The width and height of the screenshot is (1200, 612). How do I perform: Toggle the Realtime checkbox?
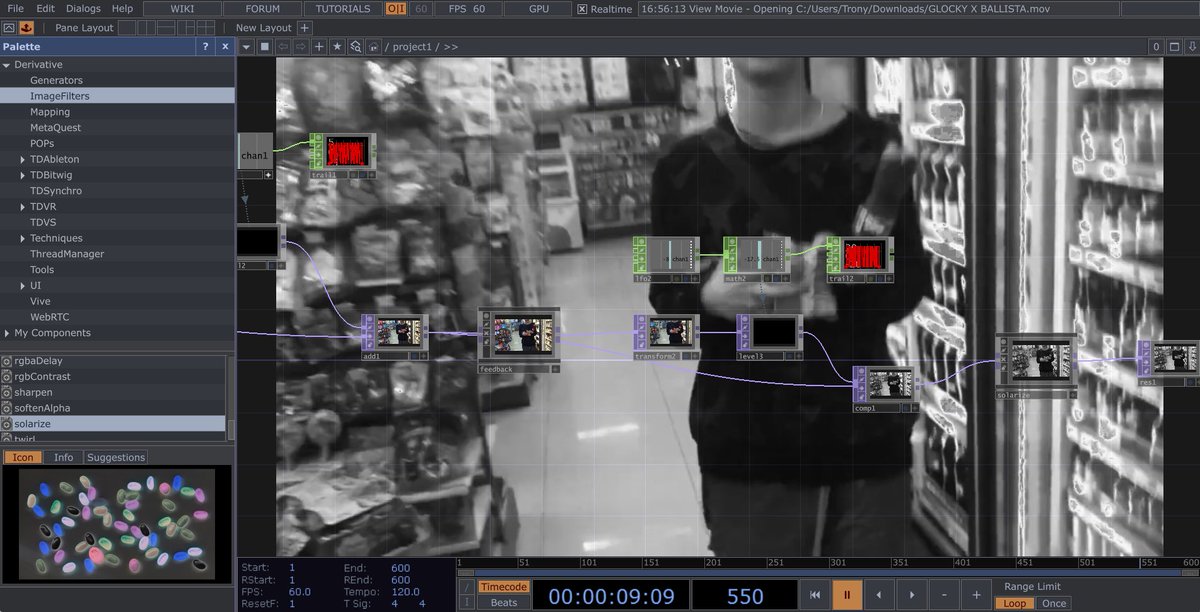(583, 9)
